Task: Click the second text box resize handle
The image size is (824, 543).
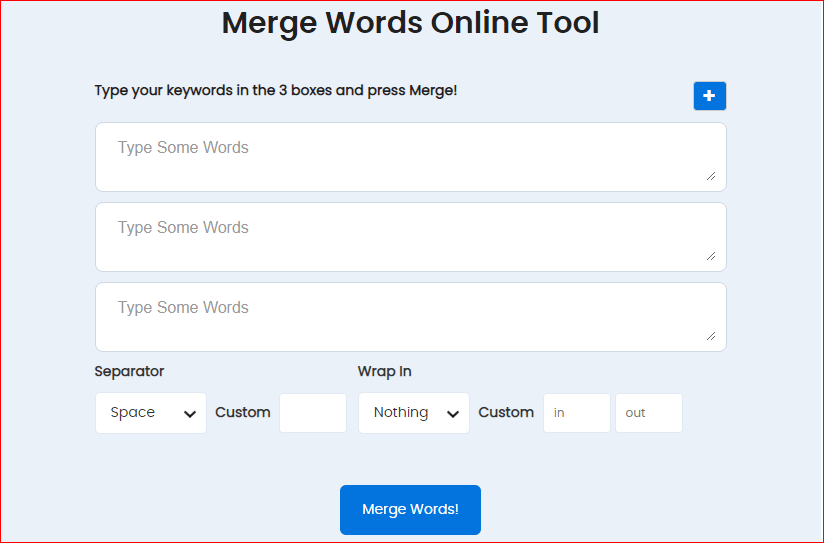Action: pyautogui.click(x=711, y=256)
